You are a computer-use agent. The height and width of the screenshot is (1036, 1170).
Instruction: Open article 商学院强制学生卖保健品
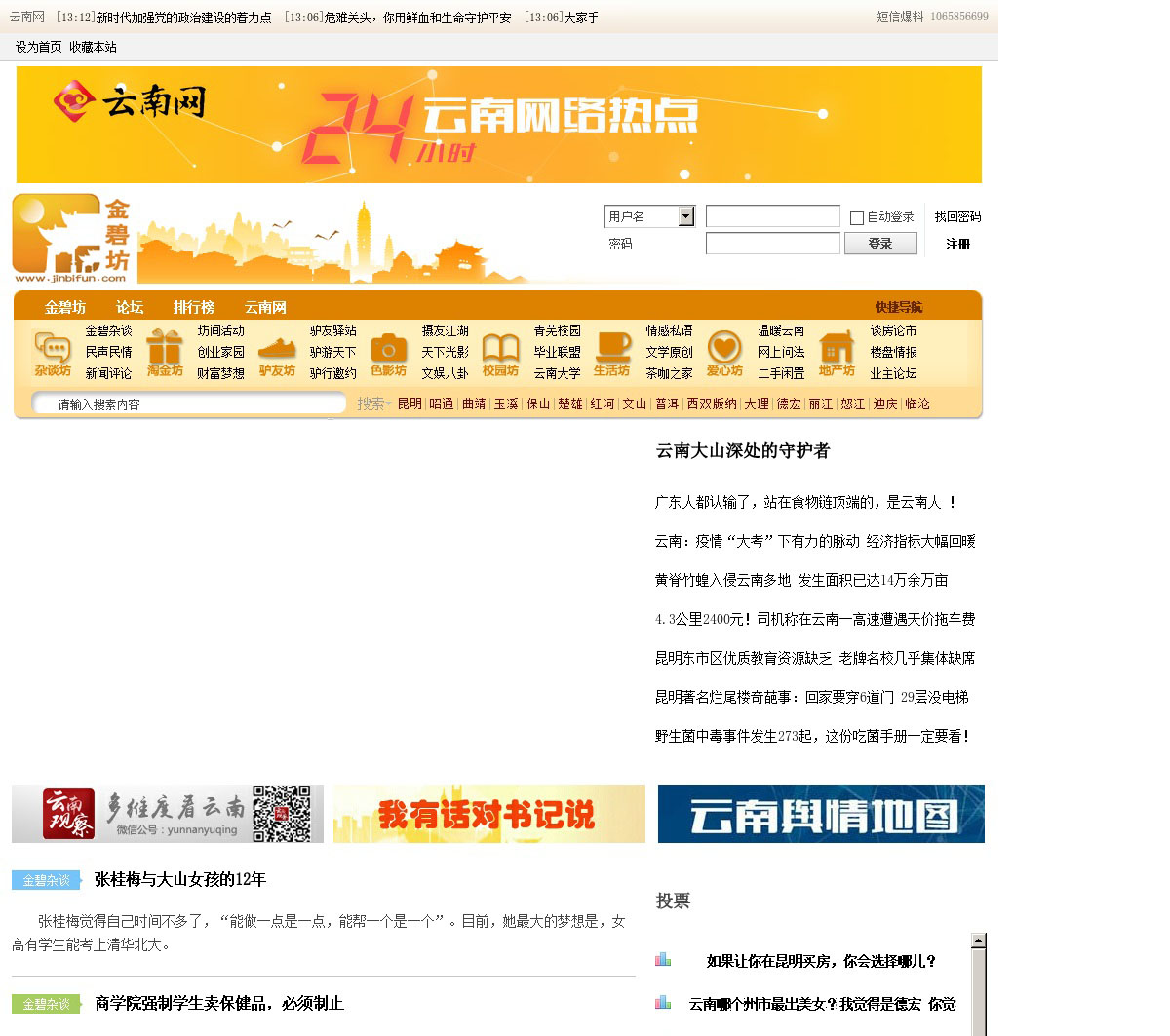219,1003
